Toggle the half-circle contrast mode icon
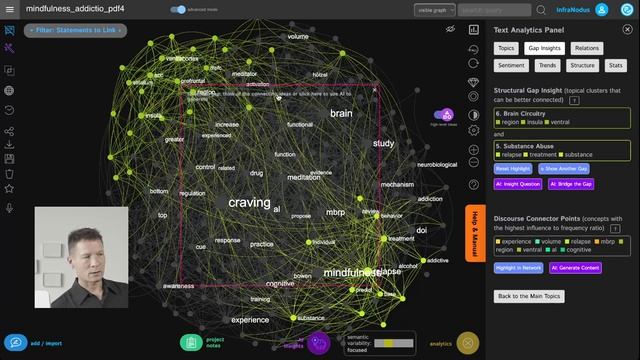The image size is (640, 360). tap(473, 115)
